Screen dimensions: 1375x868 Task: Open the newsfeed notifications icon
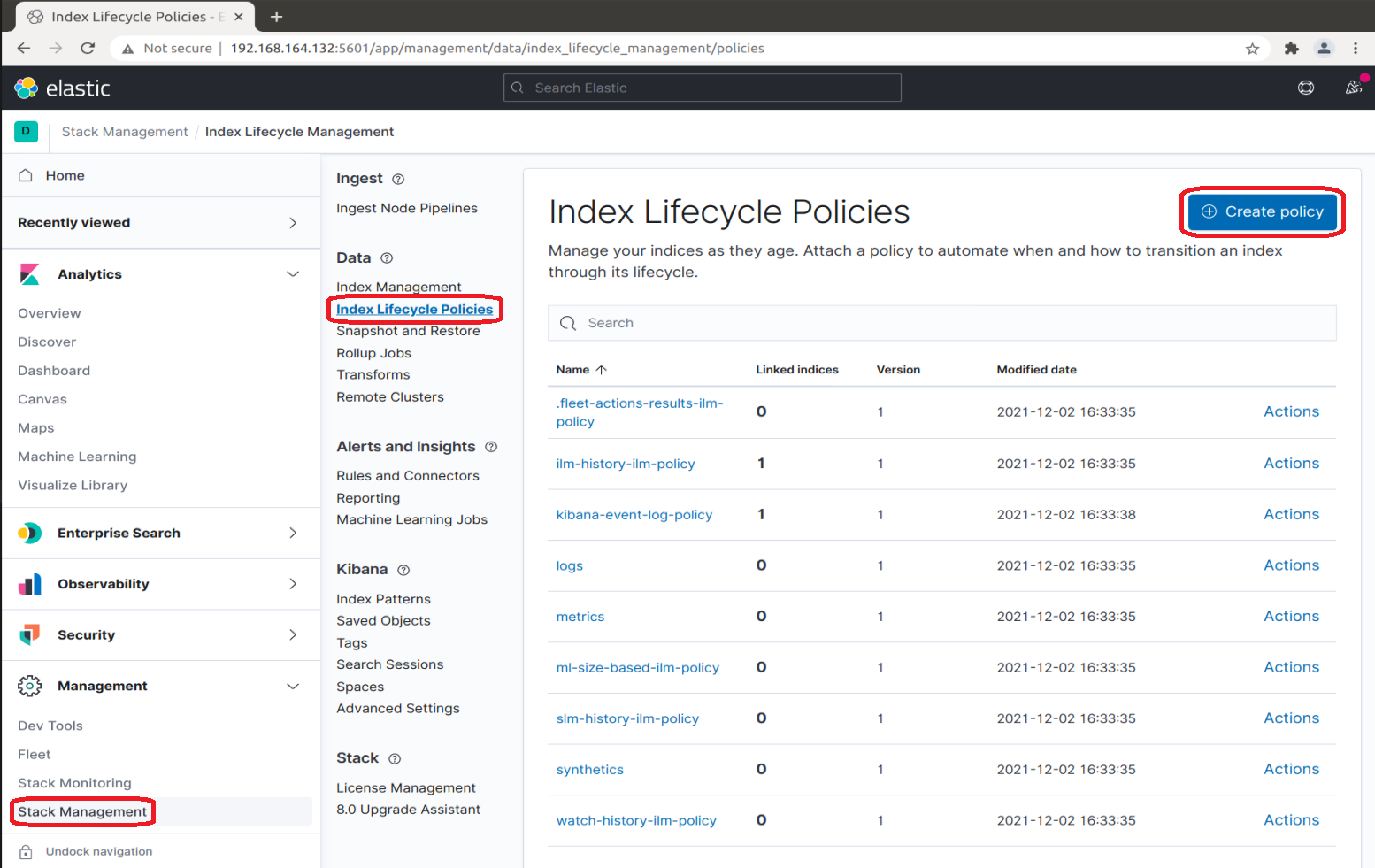(x=1353, y=88)
